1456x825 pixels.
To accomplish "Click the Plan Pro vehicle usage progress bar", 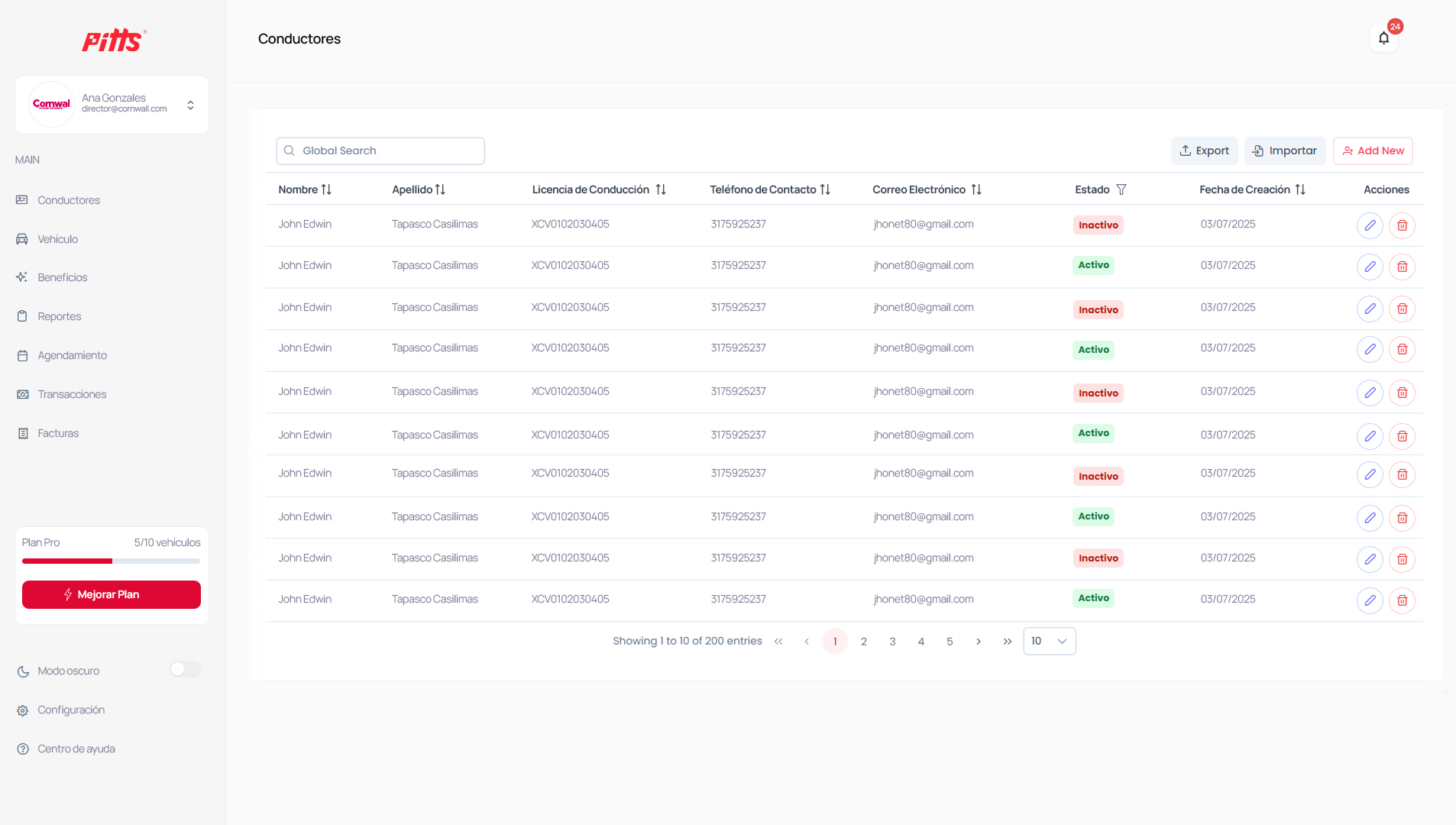I will pyautogui.click(x=112, y=561).
